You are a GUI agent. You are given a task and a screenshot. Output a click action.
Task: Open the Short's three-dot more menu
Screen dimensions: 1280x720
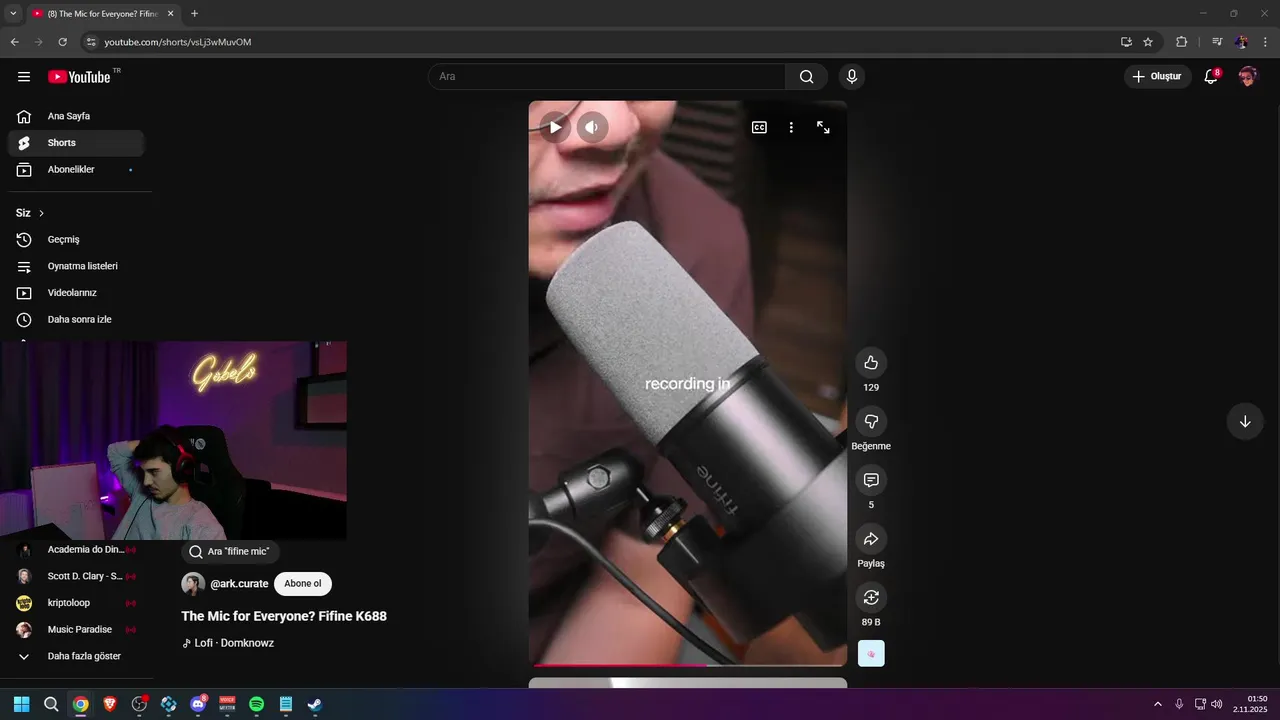pyautogui.click(x=791, y=127)
